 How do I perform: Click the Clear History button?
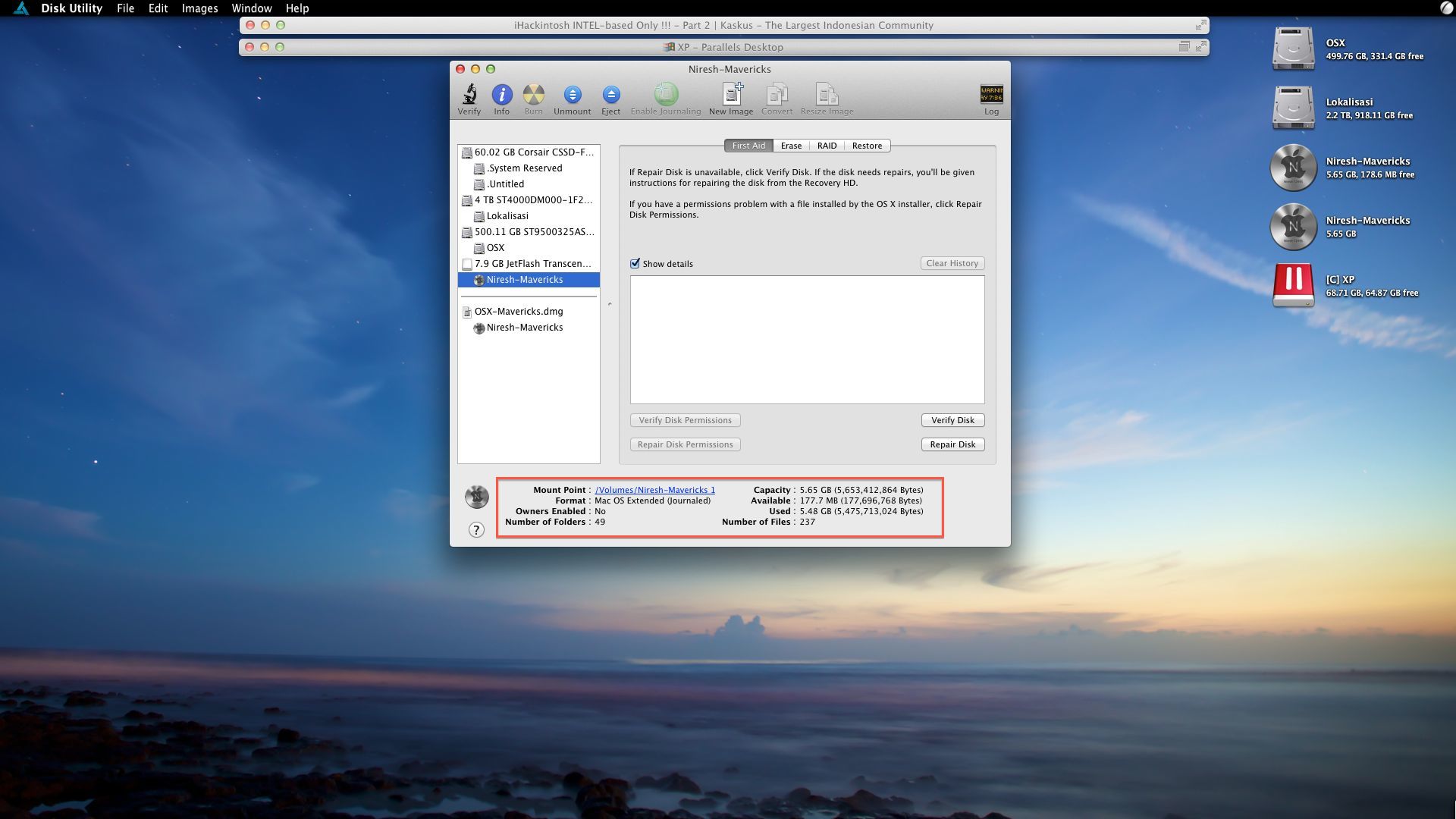coord(952,263)
